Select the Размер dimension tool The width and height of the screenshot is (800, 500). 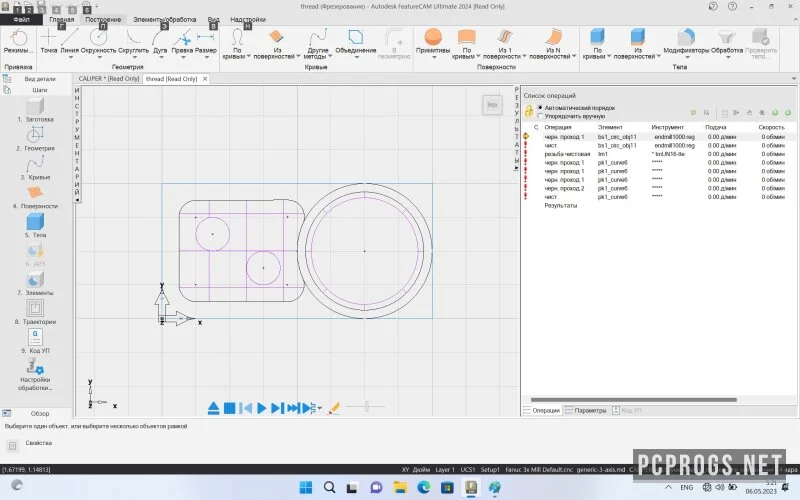tap(206, 40)
